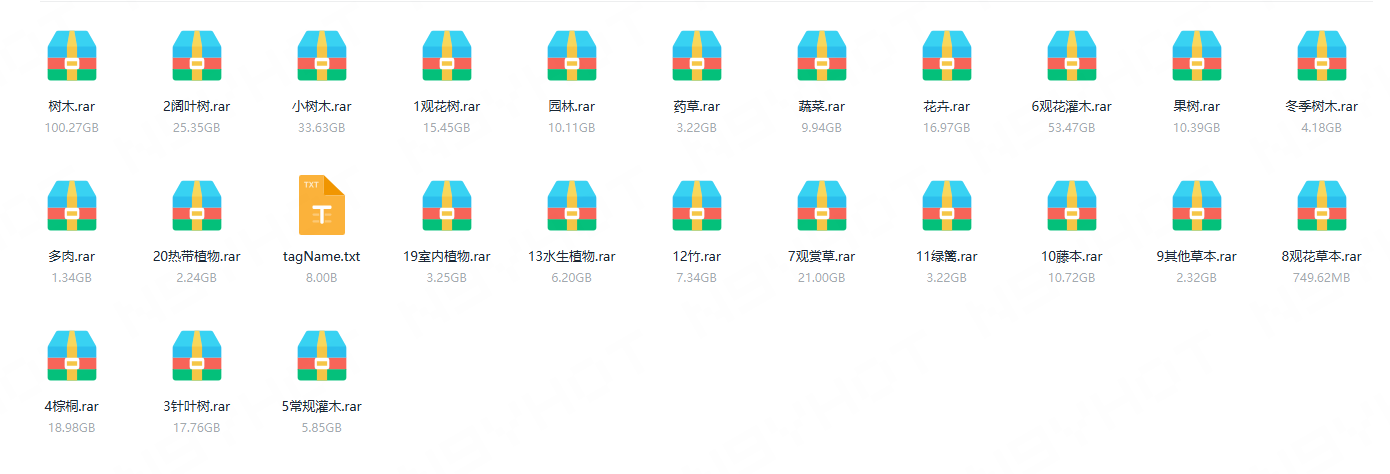Image resolution: width=1390 pixels, height=474 pixels.
Task: Select the 冬季树木.rar archive icon
Action: coord(1322,55)
